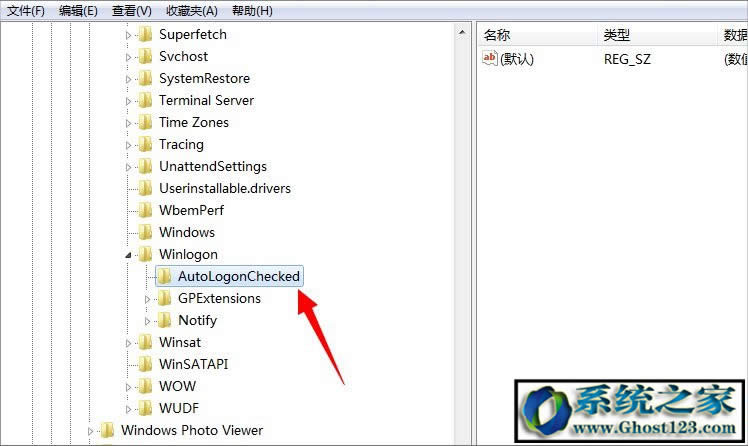This screenshot has height=446, width=748.
Task: Click the Terminal Server folder icon
Action: 145,100
